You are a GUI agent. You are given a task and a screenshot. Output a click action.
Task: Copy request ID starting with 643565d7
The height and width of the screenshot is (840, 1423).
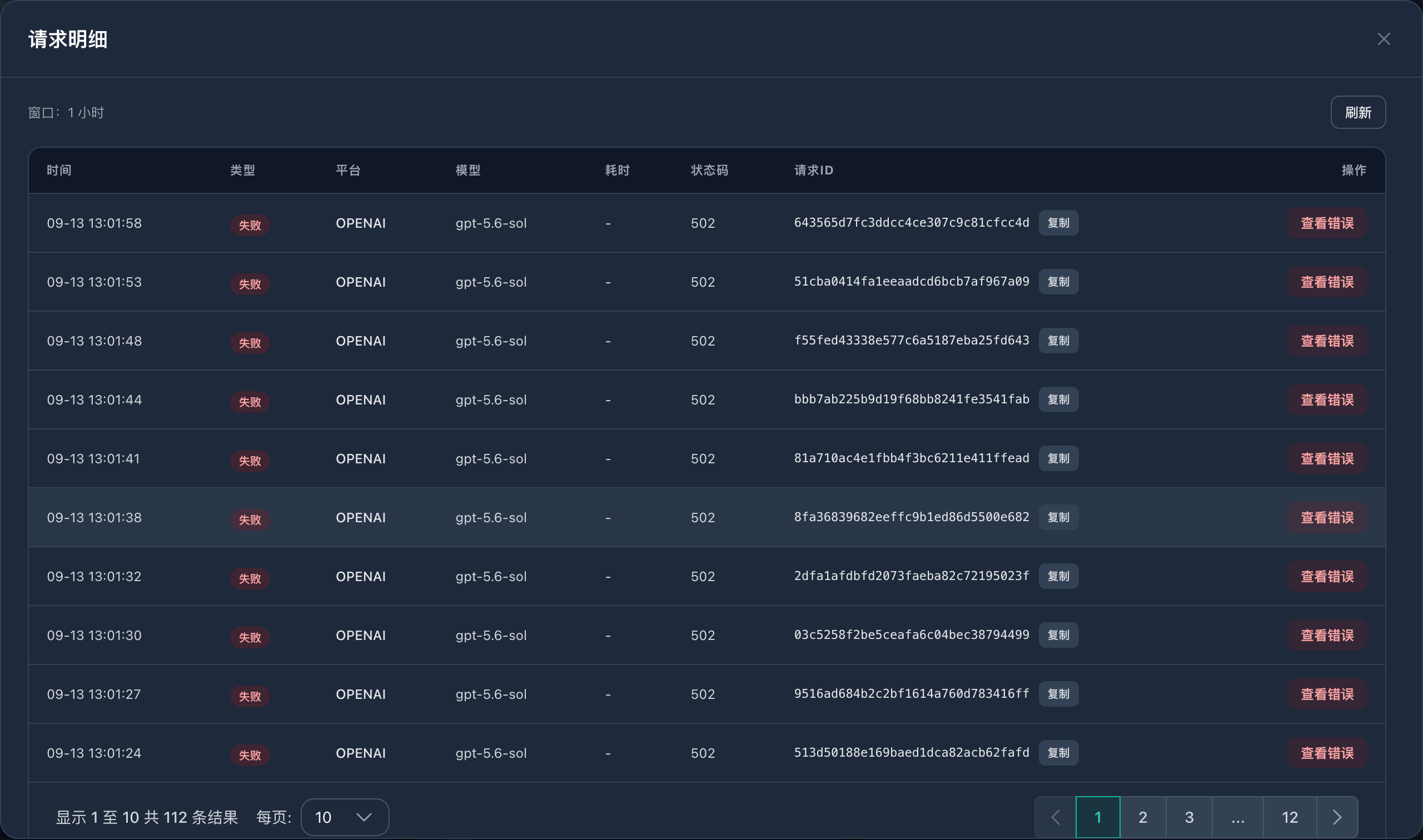[1058, 223]
